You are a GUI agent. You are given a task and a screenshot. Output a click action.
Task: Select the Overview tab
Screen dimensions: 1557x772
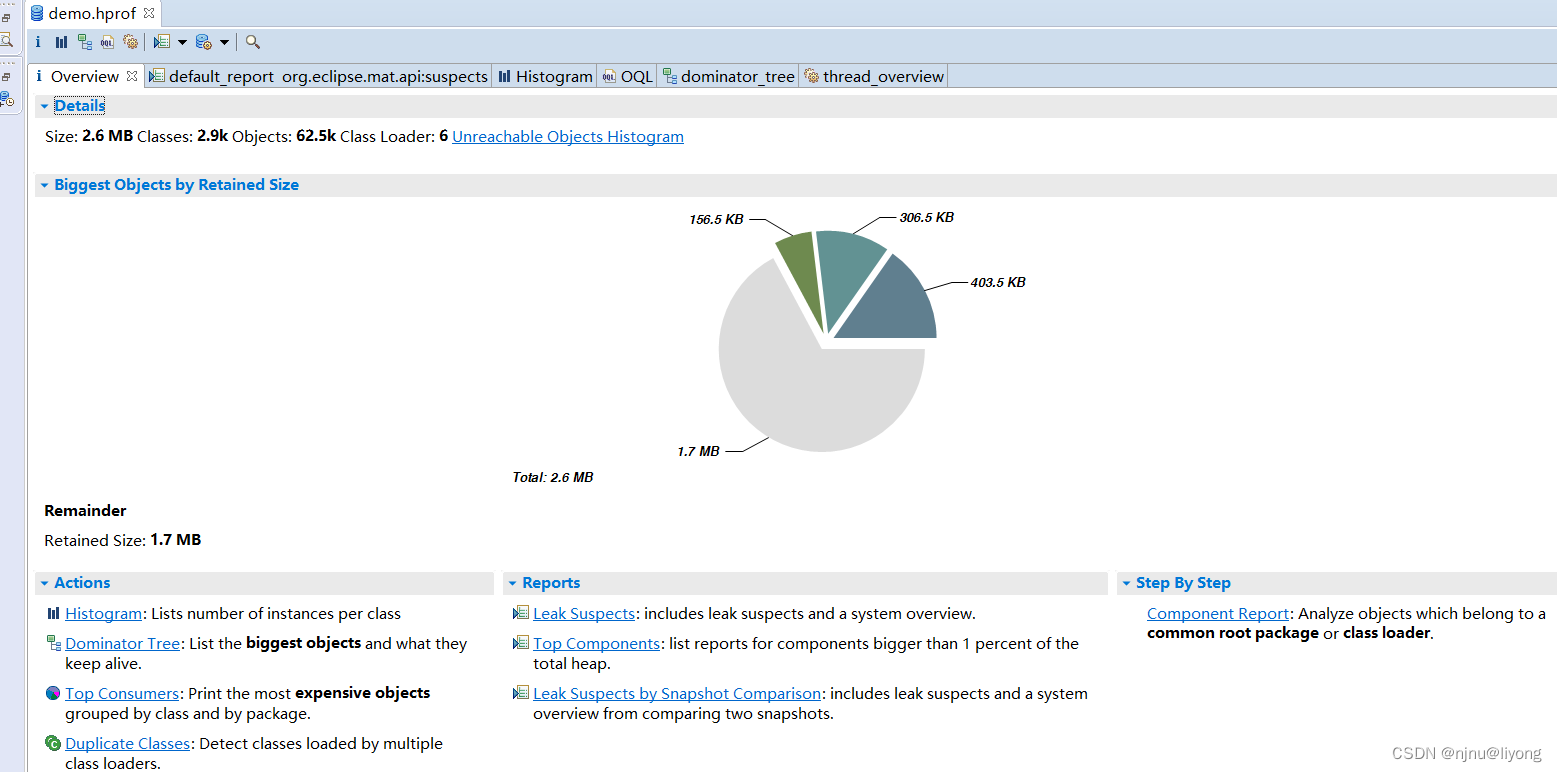pos(84,76)
